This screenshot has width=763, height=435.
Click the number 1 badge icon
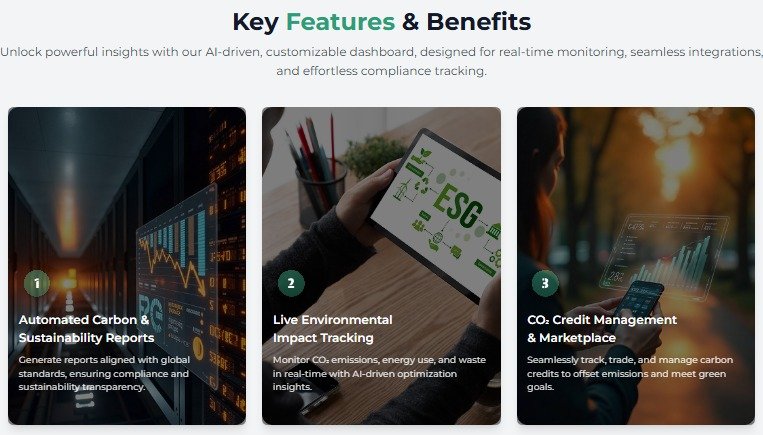tap(37, 283)
